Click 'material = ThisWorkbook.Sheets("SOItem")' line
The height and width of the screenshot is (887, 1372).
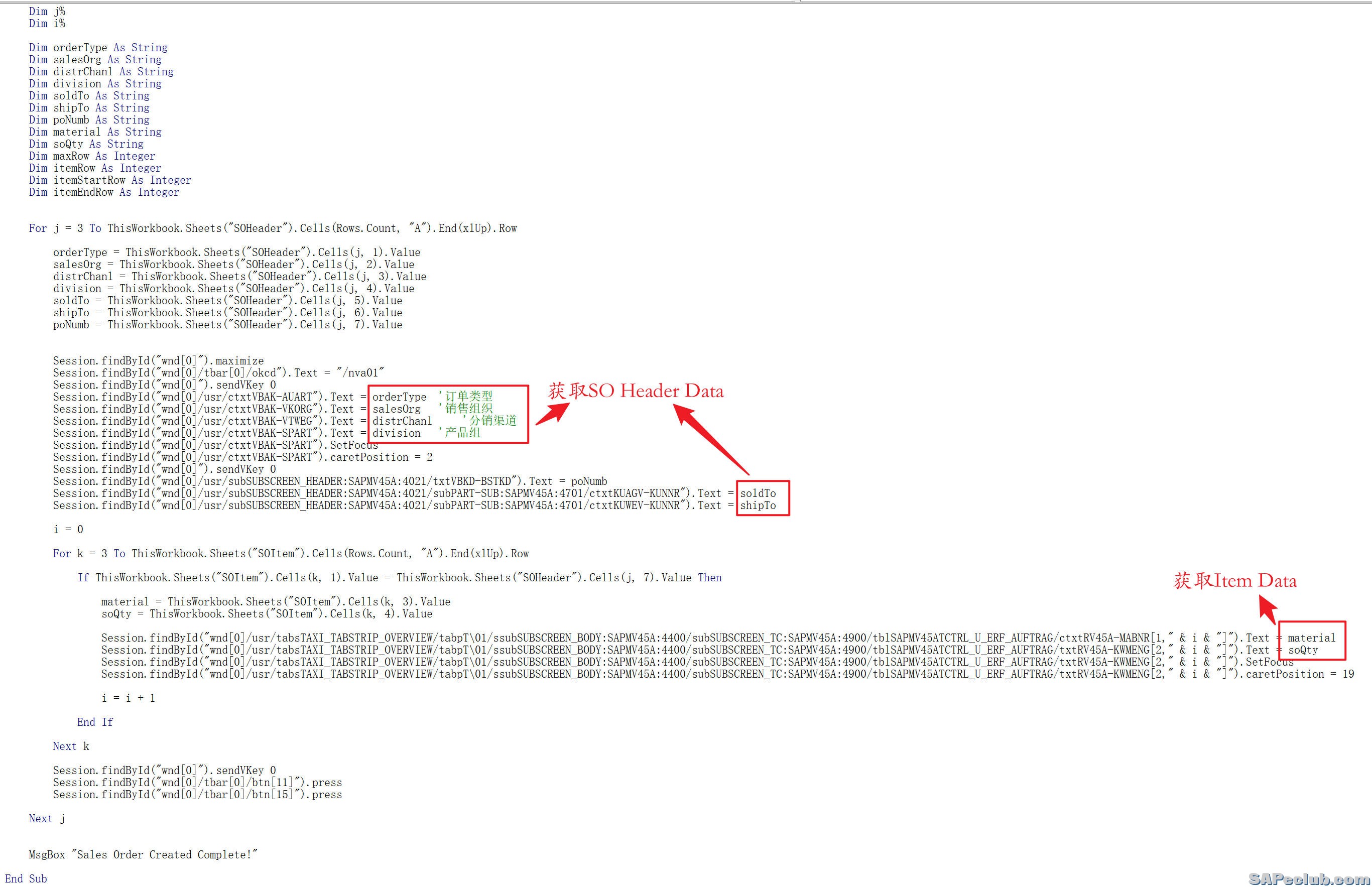pos(276,602)
